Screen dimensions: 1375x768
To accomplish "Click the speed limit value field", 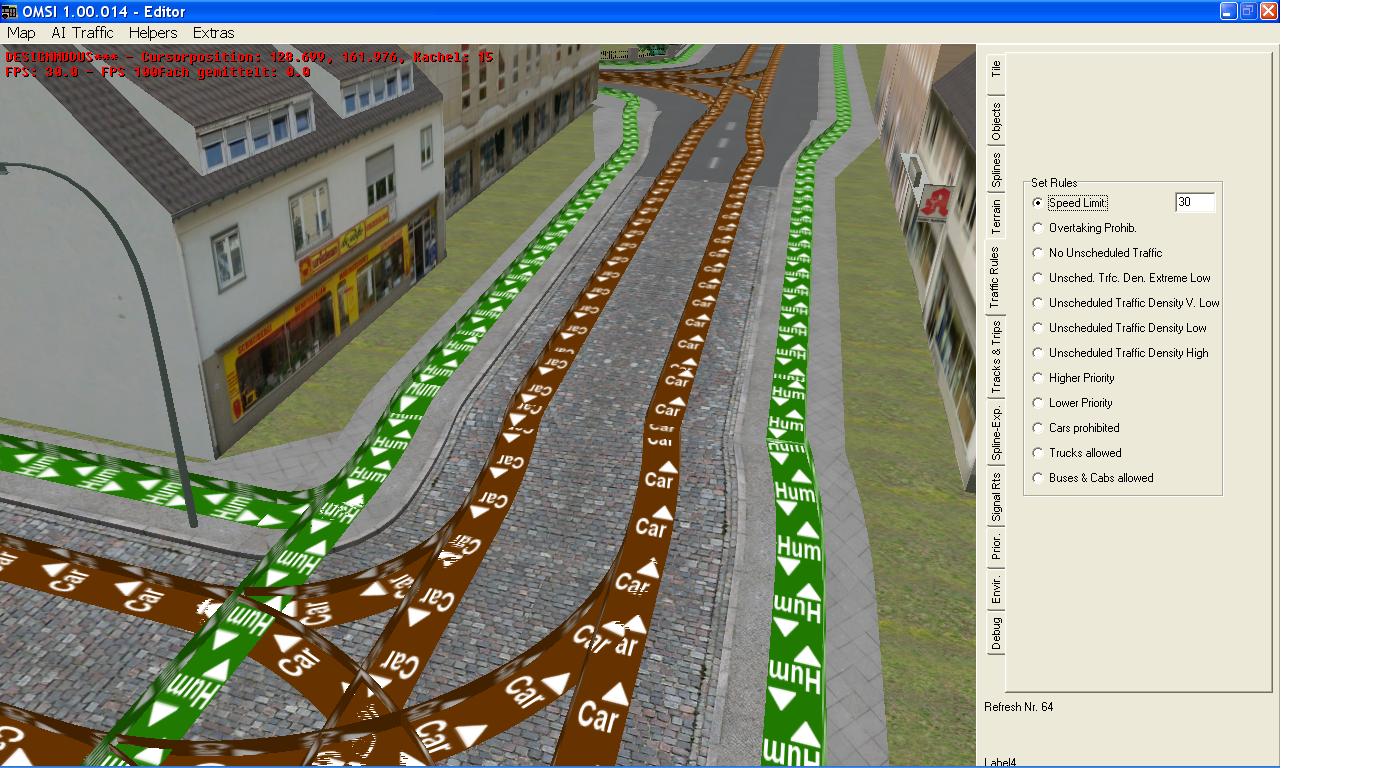I will pyautogui.click(x=1194, y=203).
